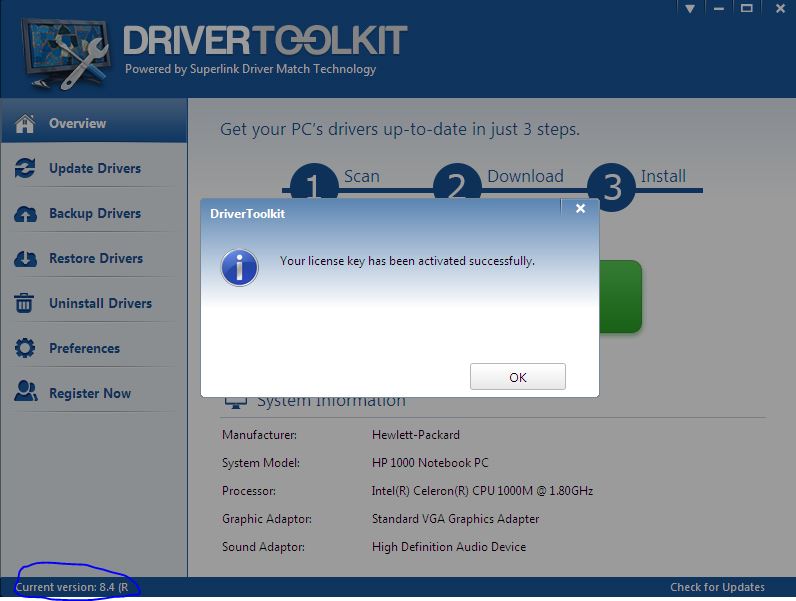Click the Scan step label

click(362, 176)
